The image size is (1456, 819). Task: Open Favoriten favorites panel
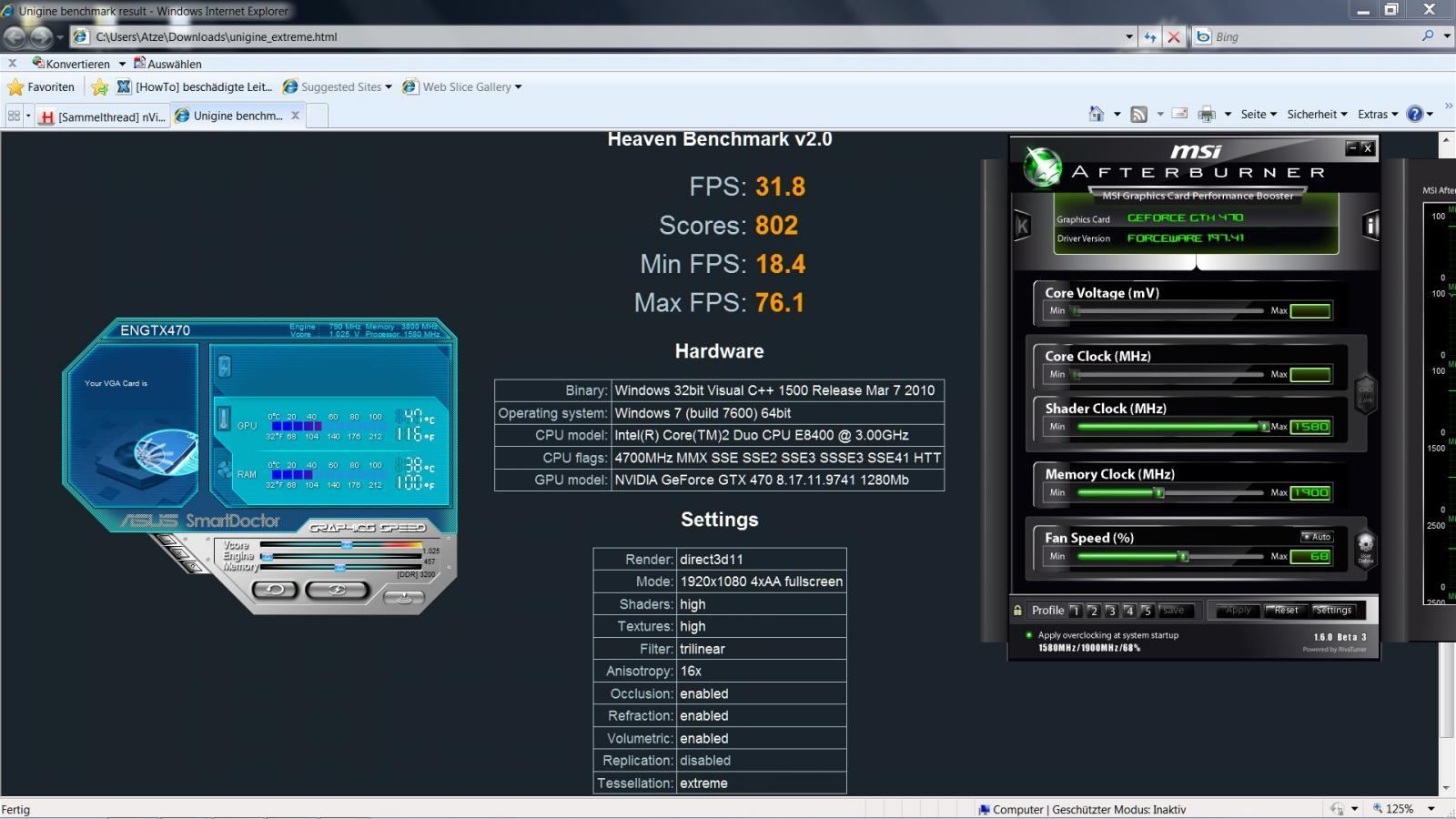point(41,87)
